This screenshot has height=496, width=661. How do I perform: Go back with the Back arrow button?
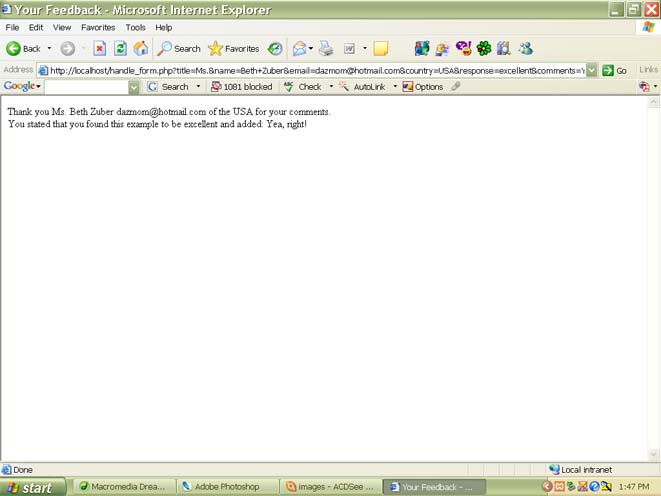[x=23, y=49]
